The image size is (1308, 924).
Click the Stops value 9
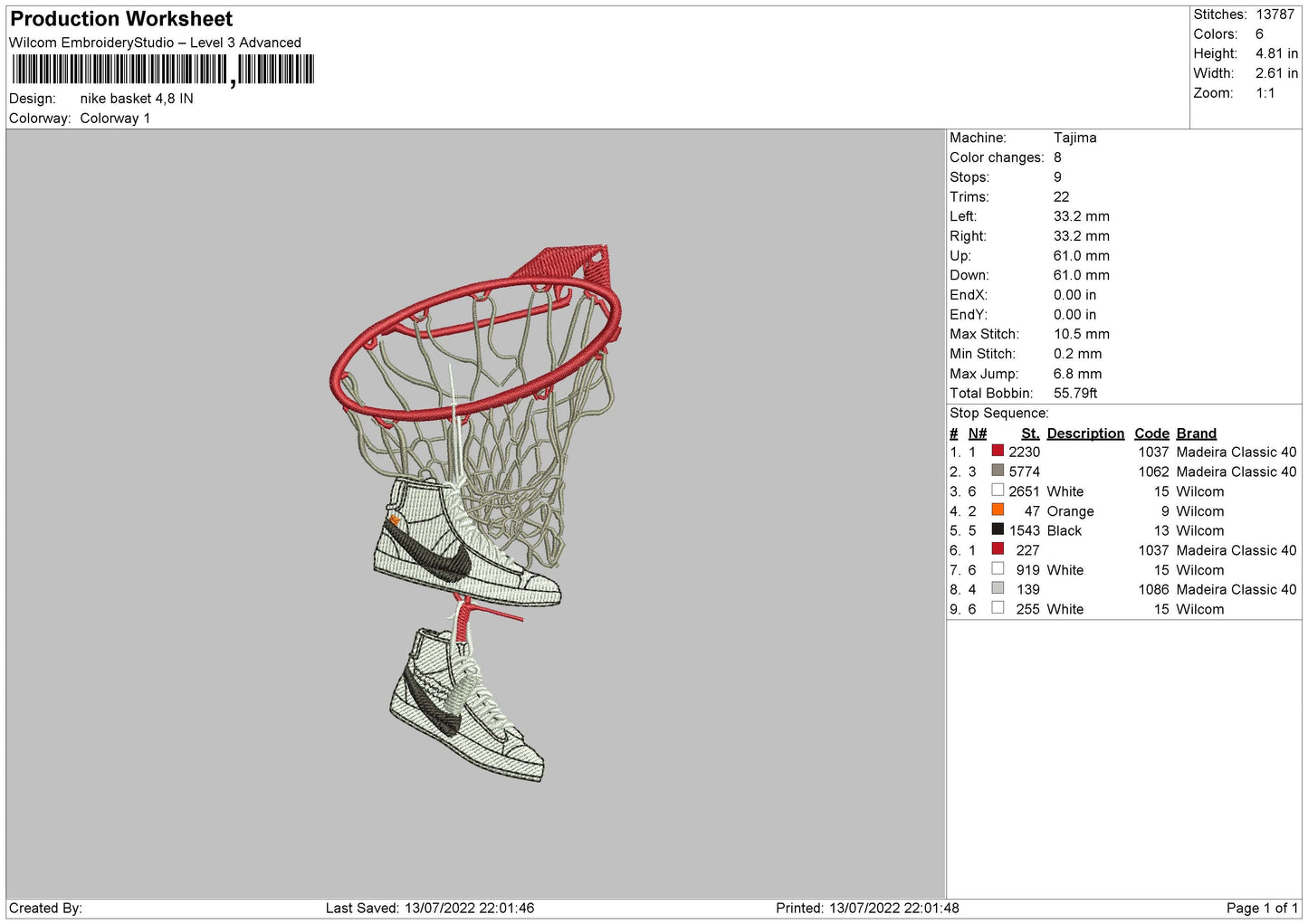pyautogui.click(x=1057, y=177)
